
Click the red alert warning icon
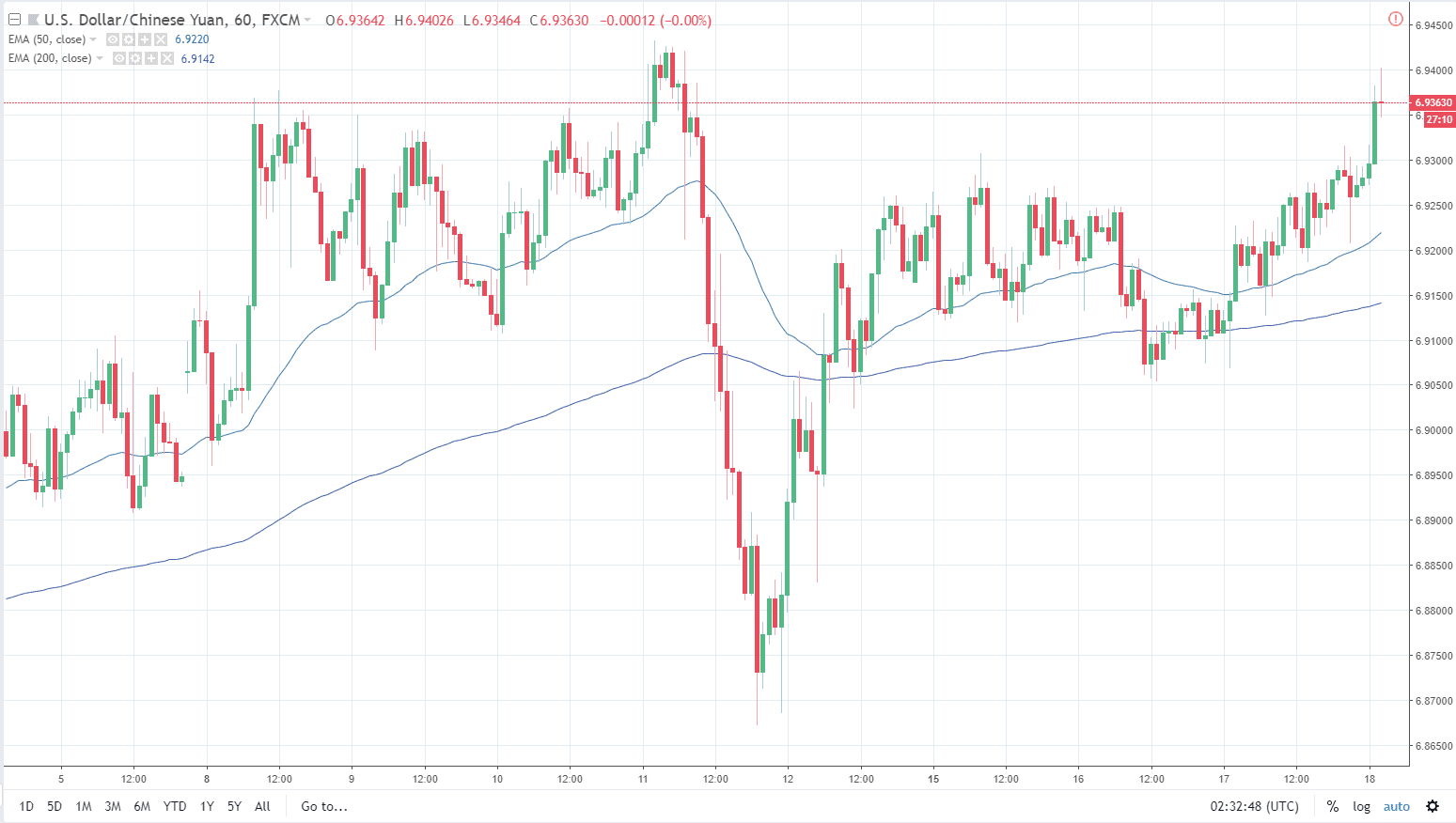click(x=1395, y=19)
